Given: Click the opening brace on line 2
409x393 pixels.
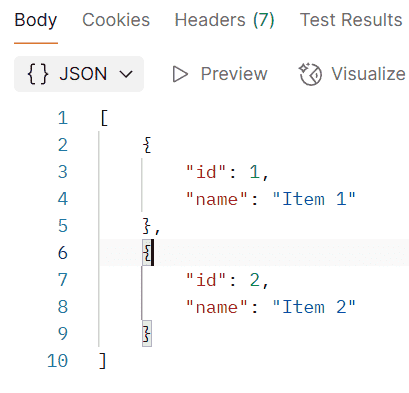Looking at the screenshot, I should tap(147, 145).
